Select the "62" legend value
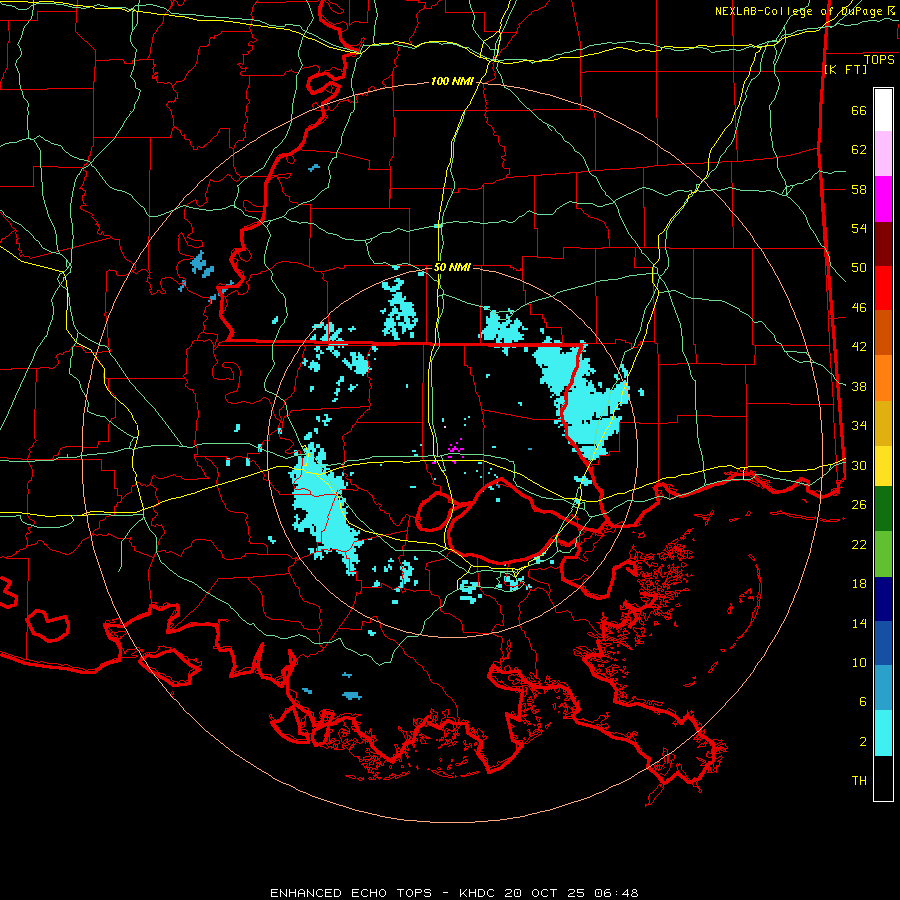 859,150
